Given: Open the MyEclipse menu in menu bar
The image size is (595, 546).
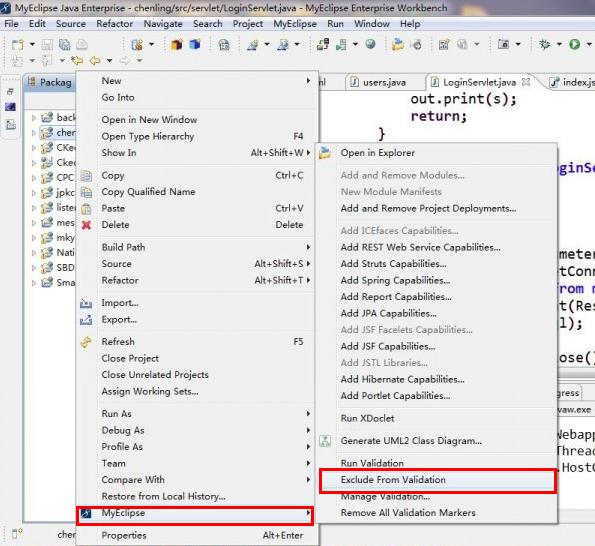Looking at the screenshot, I should pos(295,24).
